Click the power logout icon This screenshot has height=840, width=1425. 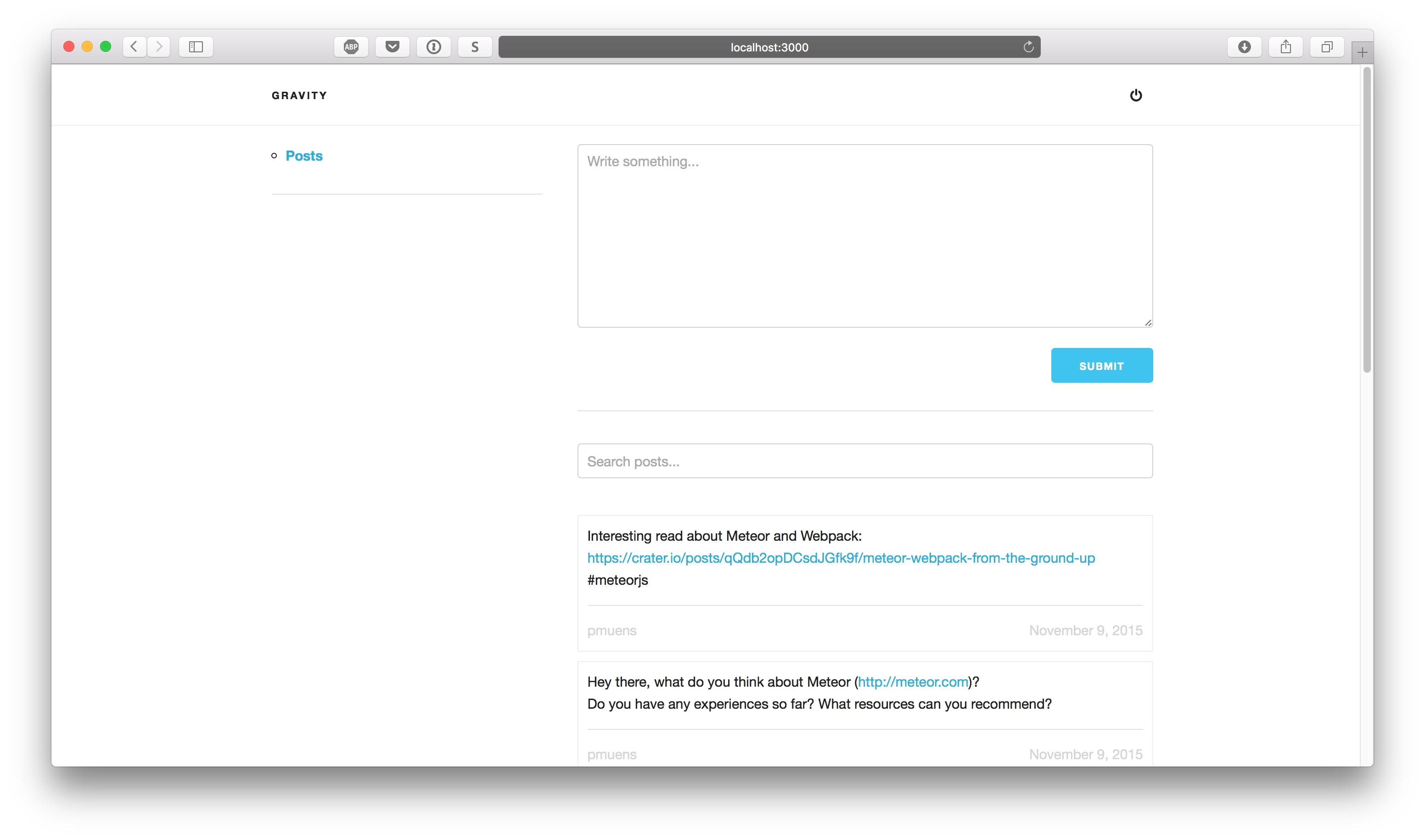tap(1136, 95)
